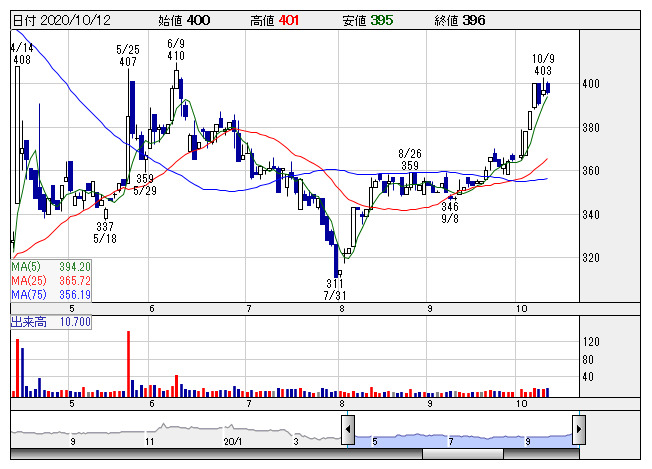Click the 10/9 403 high label

click(543, 65)
